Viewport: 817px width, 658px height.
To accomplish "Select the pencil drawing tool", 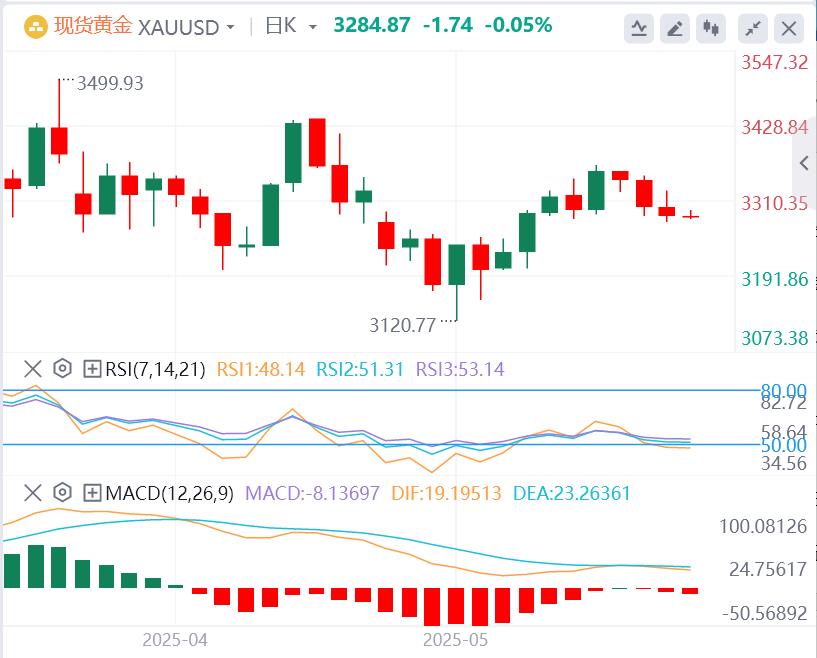I will click(676, 28).
